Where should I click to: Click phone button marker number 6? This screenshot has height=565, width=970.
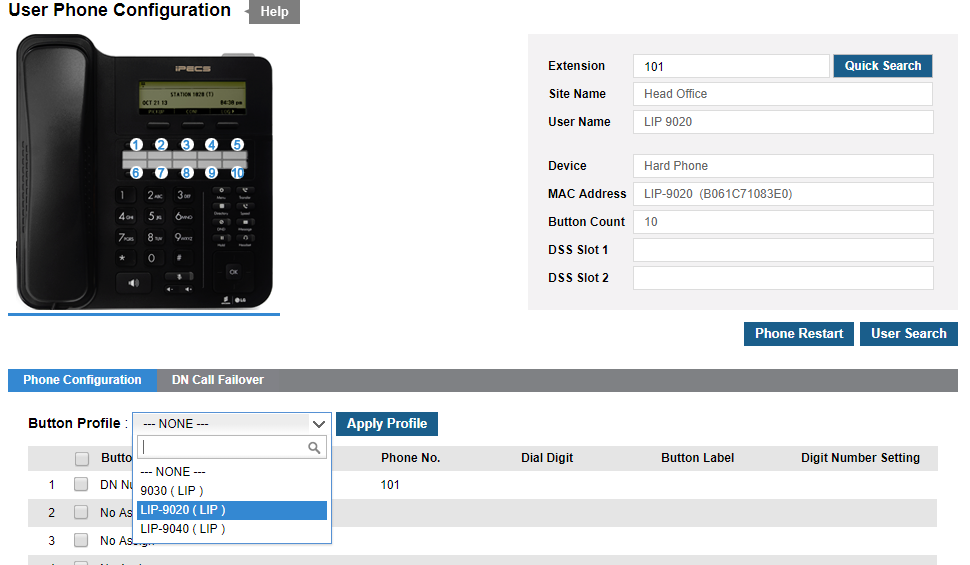click(136, 173)
